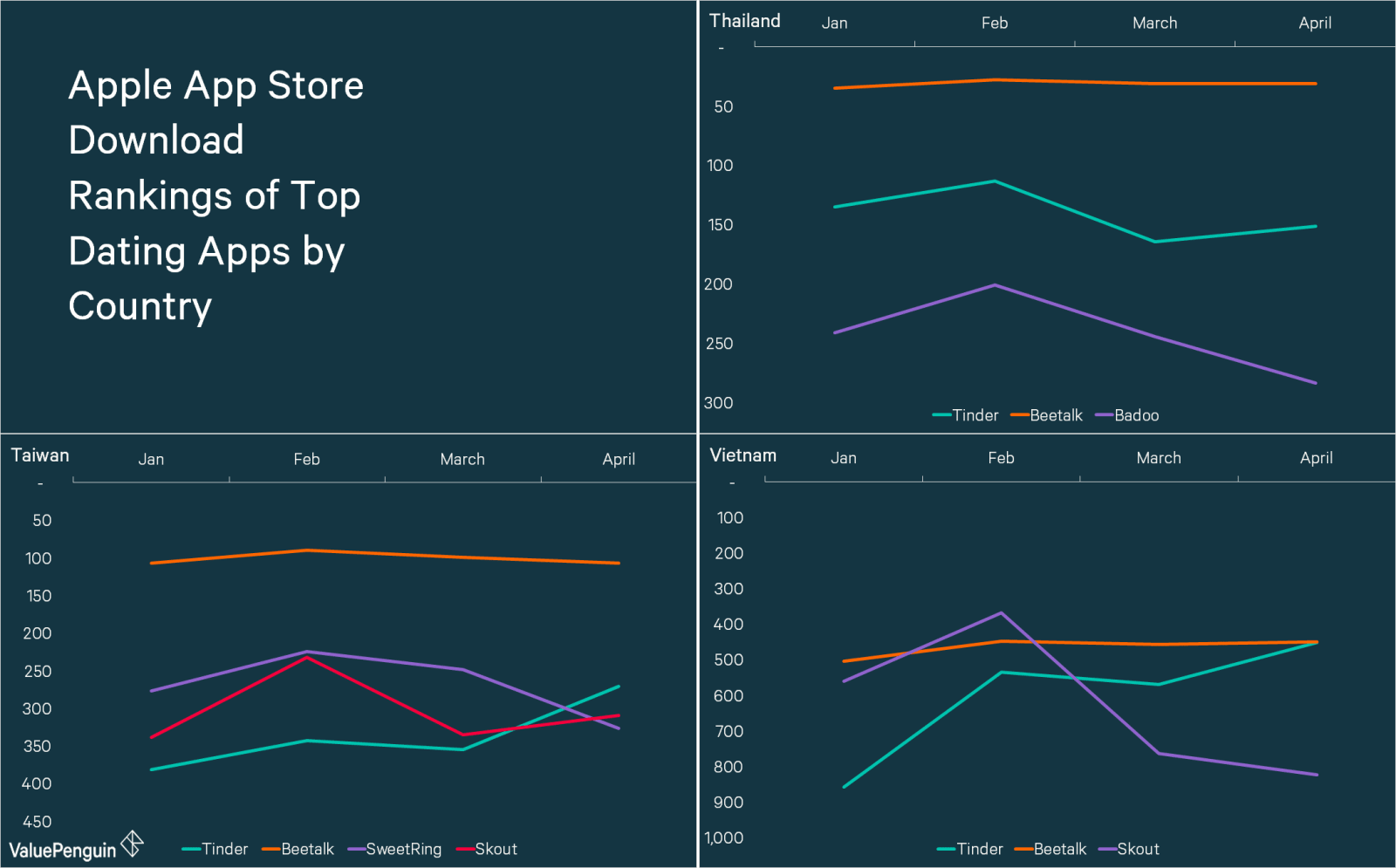
Task: Click the red Skout legend entry in Taiwan chart
Action: 486,849
